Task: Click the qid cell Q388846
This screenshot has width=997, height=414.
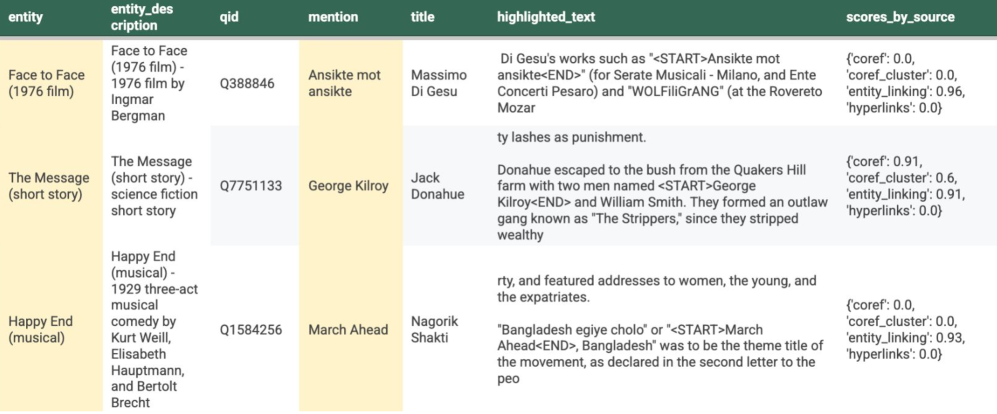Action: [x=246, y=83]
